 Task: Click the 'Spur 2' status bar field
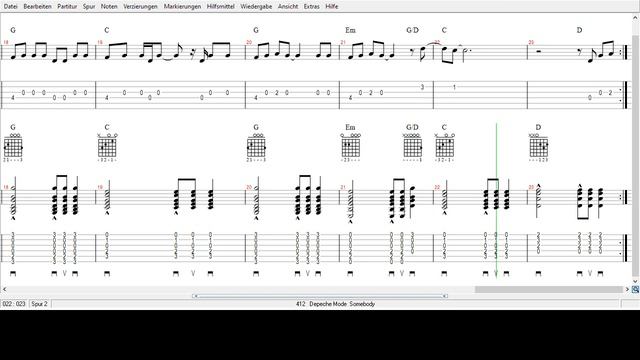[x=40, y=304]
